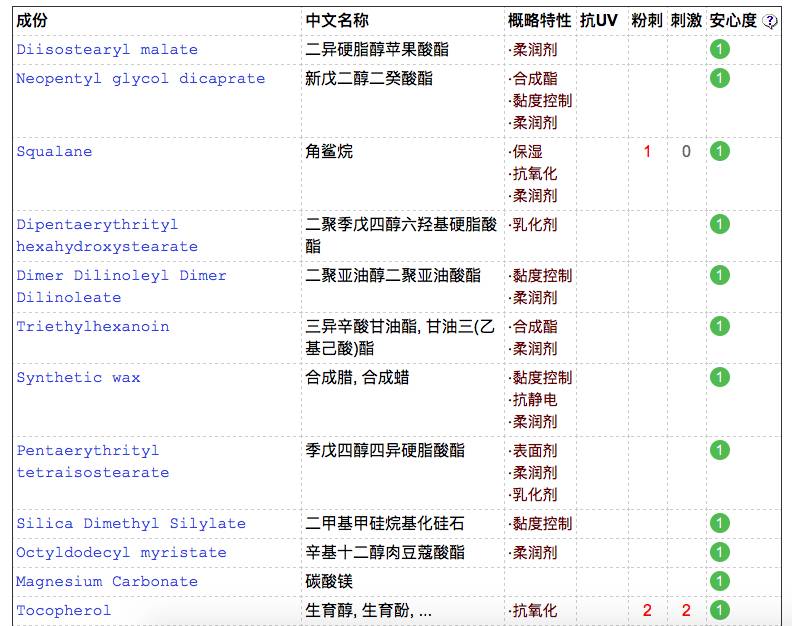This screenshot has height=626, width=792.
Task: Click the green safety badge for Tocopherol
Action: pyautogui.click(x=719, y=610)
